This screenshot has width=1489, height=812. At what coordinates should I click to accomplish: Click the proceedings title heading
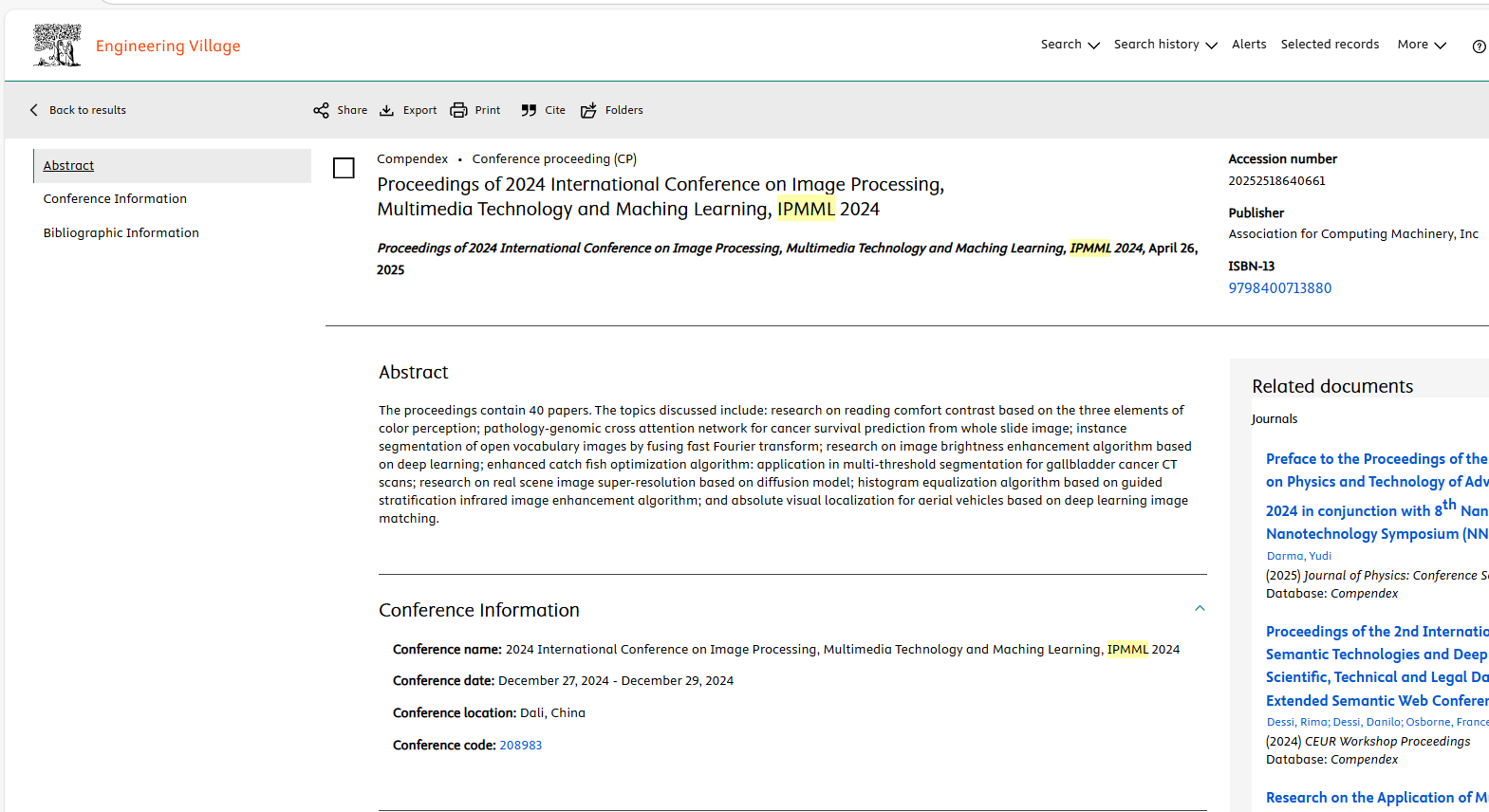click(661, 196)
